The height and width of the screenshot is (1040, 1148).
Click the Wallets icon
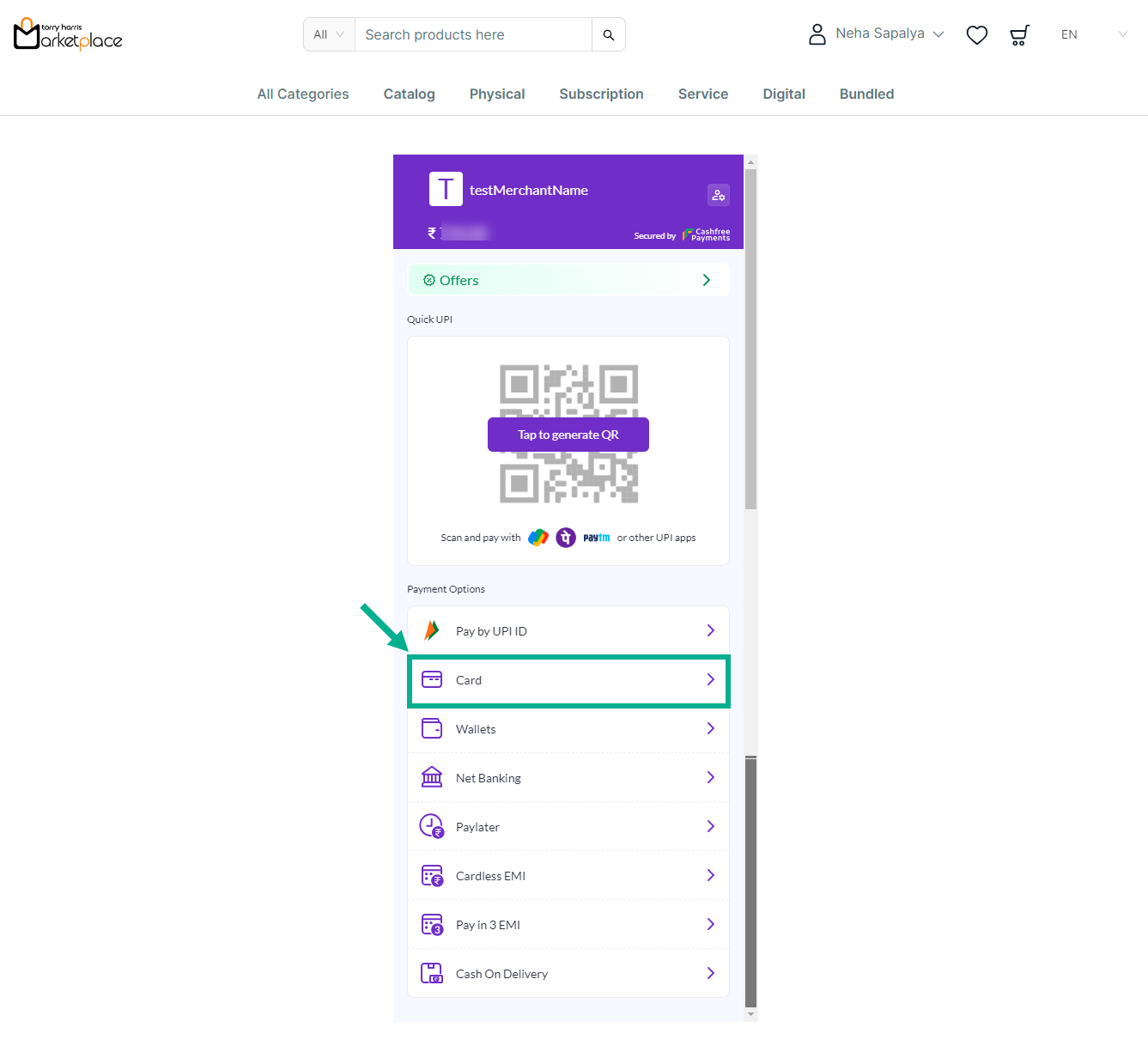pyautogui.click(x=432, y=728)
